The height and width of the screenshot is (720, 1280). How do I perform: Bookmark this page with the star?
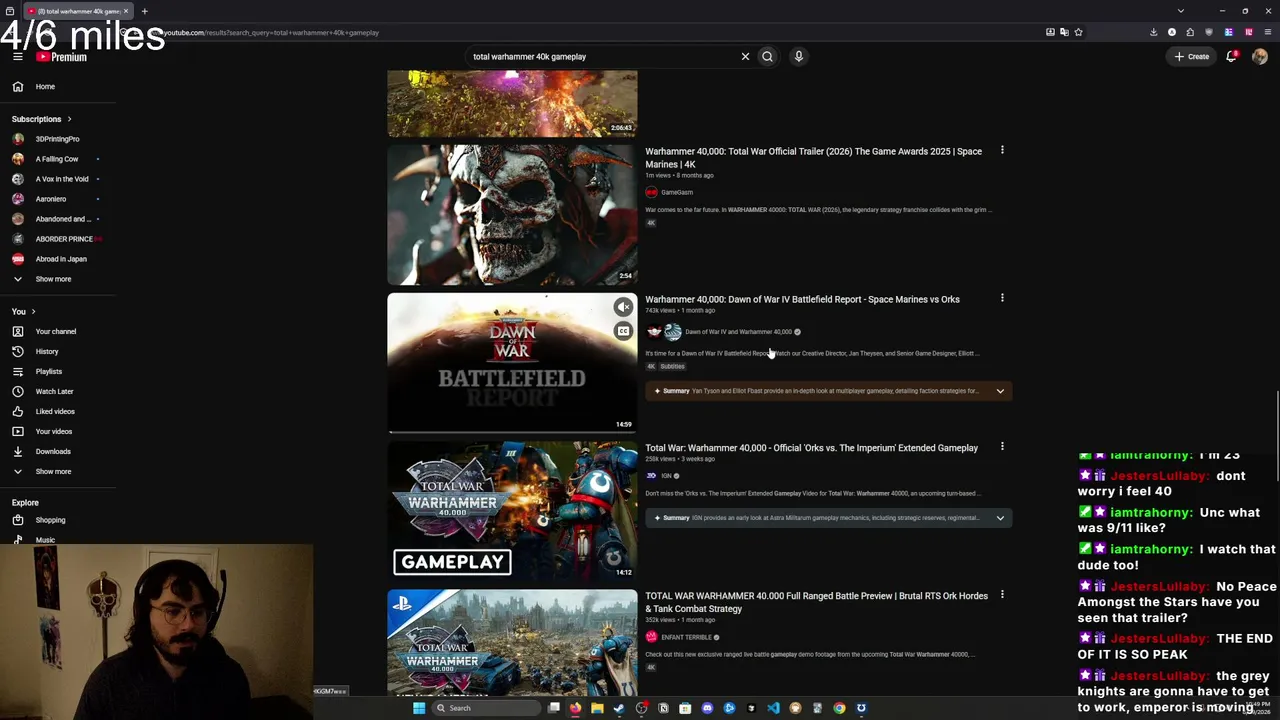click(x=1078, y=32)
